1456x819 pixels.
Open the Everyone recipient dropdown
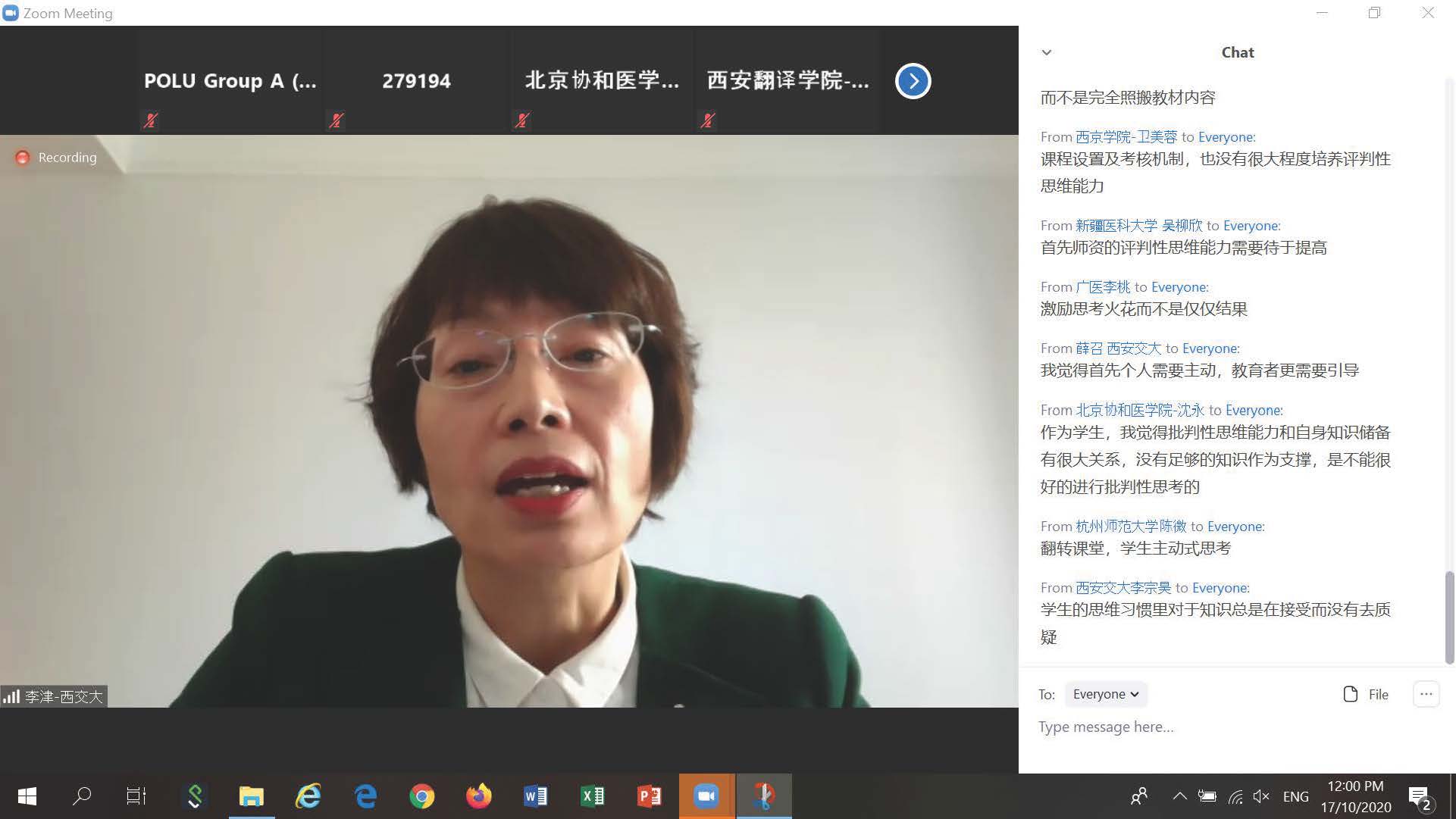click(x=1105, y=694)
